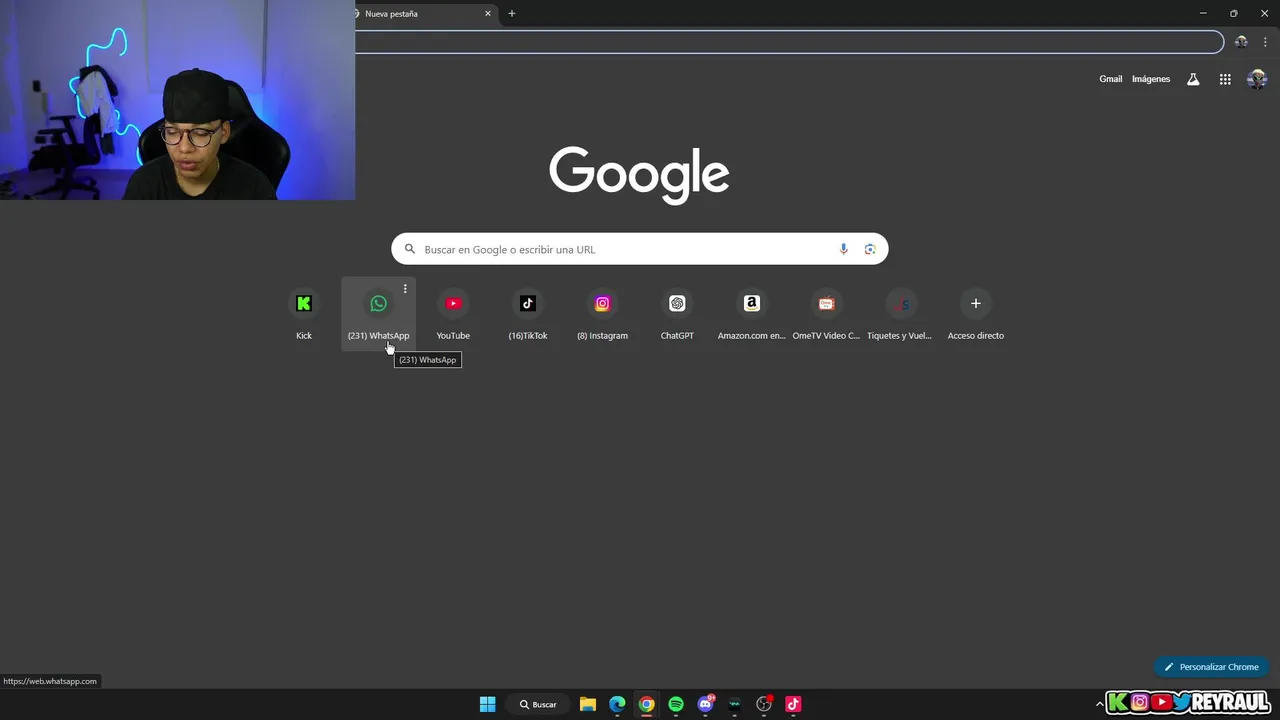This screenshot has height=720, width=1280.
Task: Add a new shortcut via Acceso directo
Action: pos(976,314)
